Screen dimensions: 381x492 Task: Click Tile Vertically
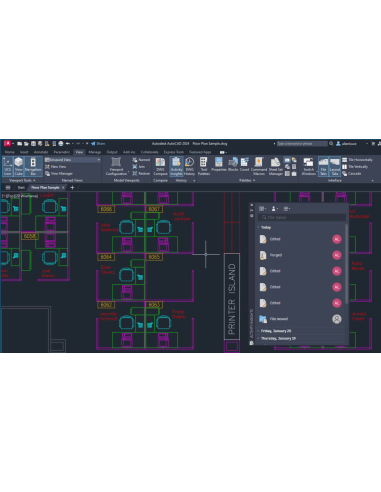pos(355,167)
